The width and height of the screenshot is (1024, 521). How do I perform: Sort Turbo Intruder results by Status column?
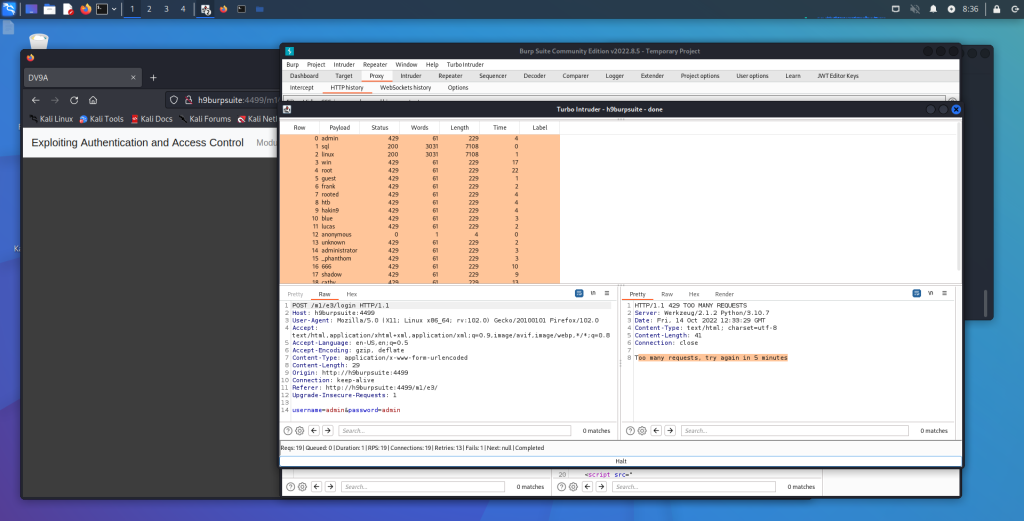coord(379,127)
